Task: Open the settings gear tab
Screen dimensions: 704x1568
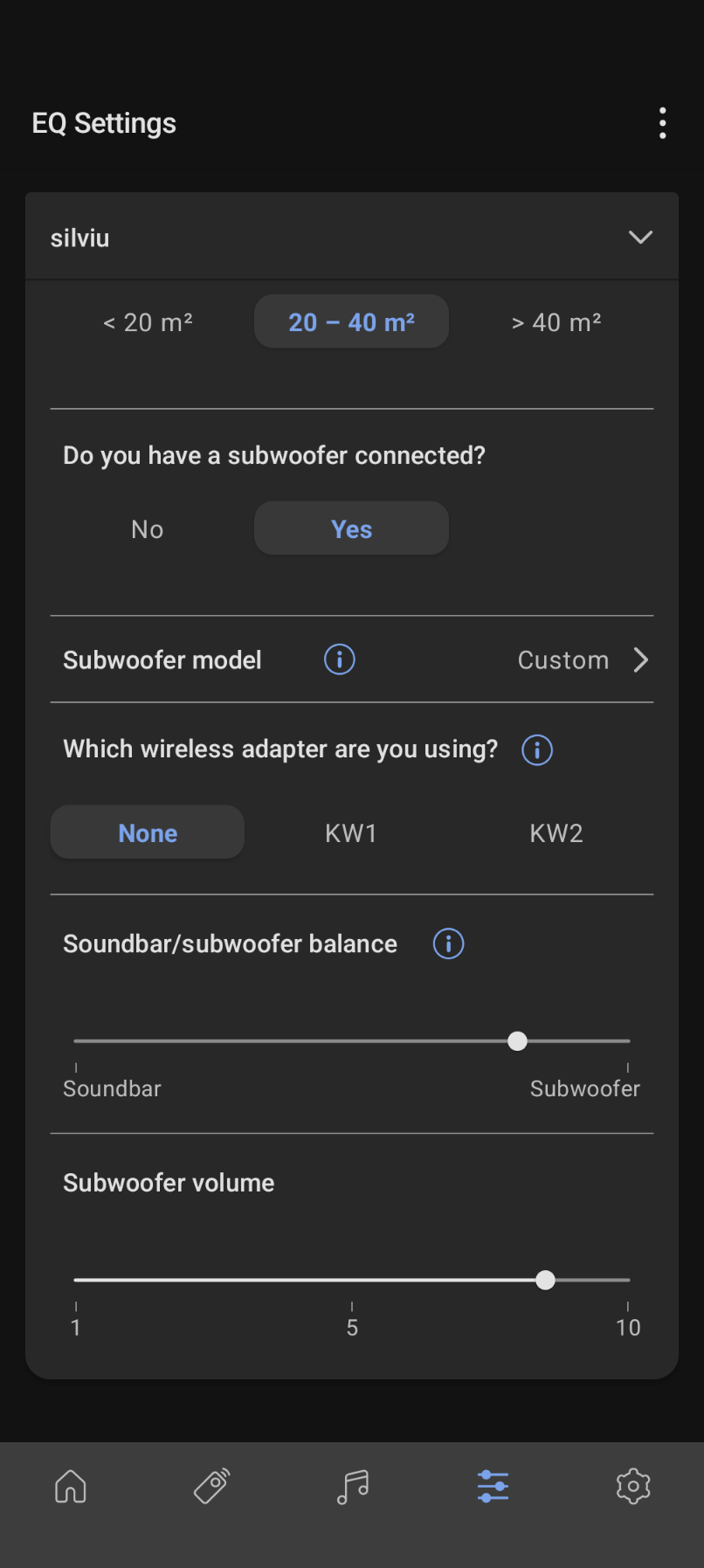Action: tap(633, 1486)
